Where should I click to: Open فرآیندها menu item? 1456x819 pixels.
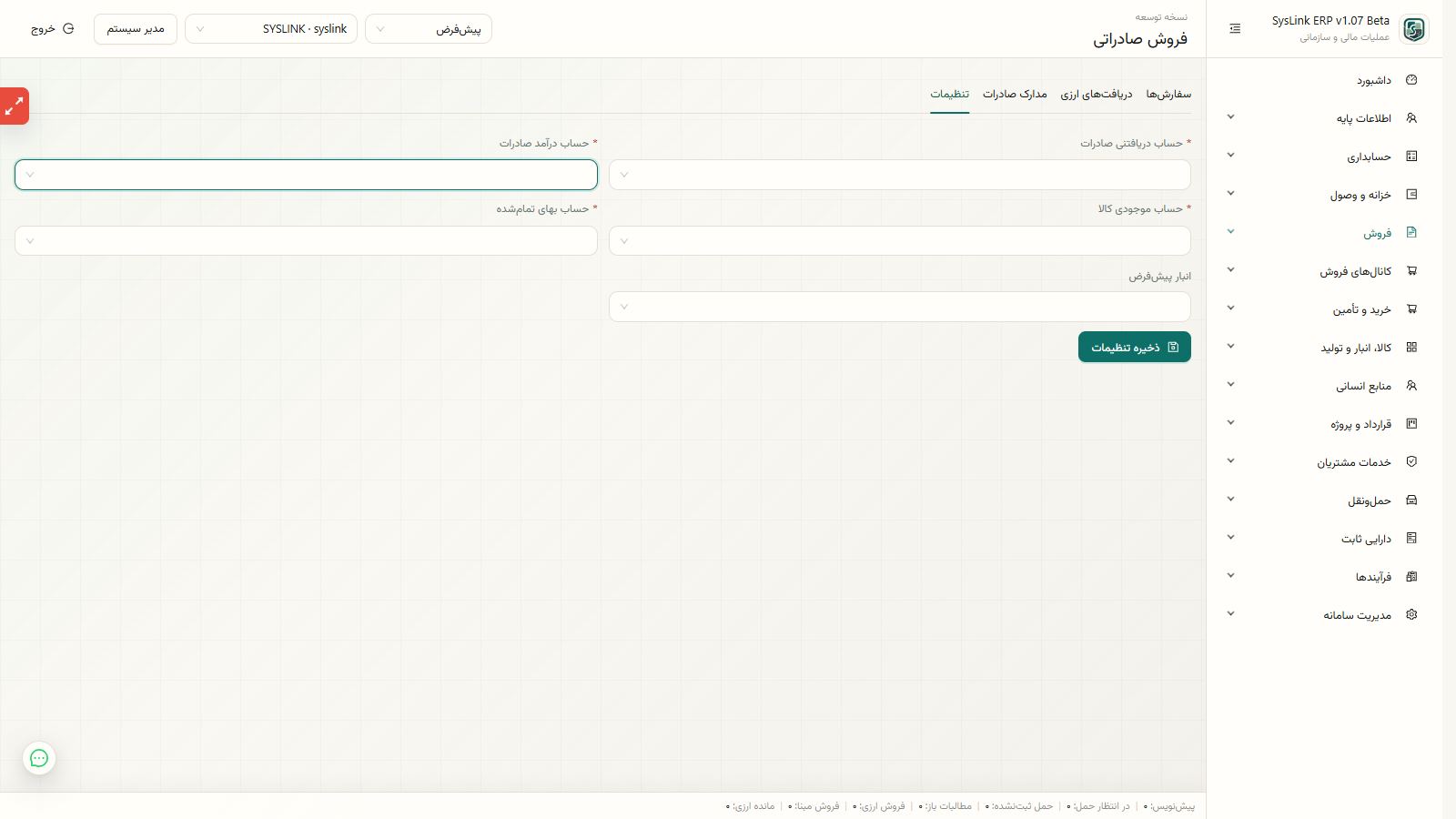click(x=1324, y=577)
